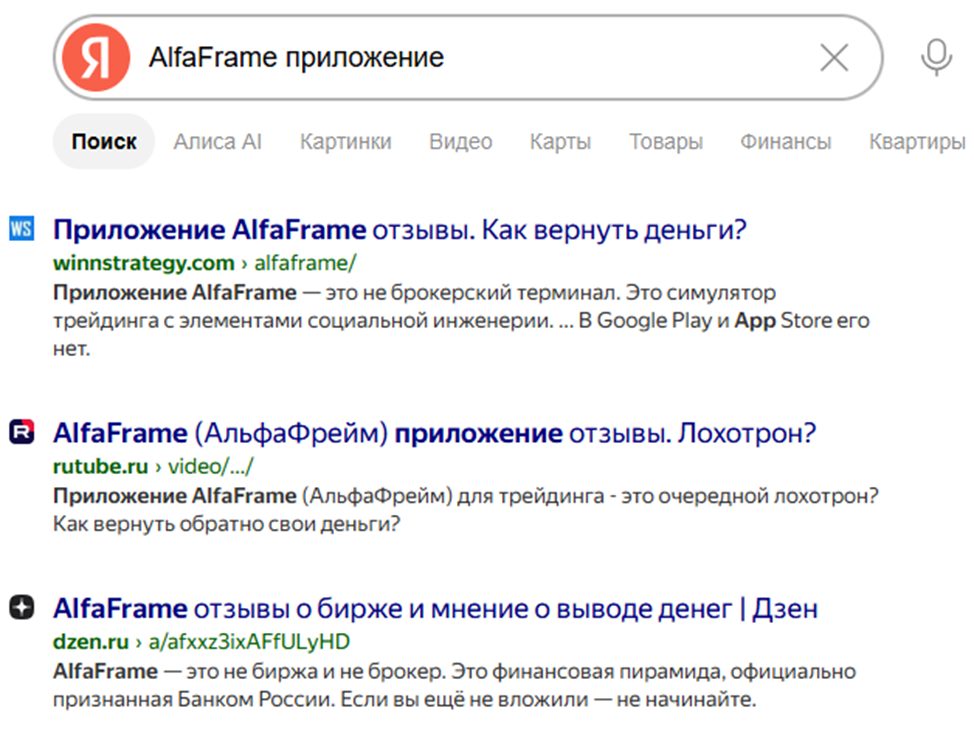Open the 'video/.../' path link under rutube
The height and width of the screenshot is (739, 974).
211,466
